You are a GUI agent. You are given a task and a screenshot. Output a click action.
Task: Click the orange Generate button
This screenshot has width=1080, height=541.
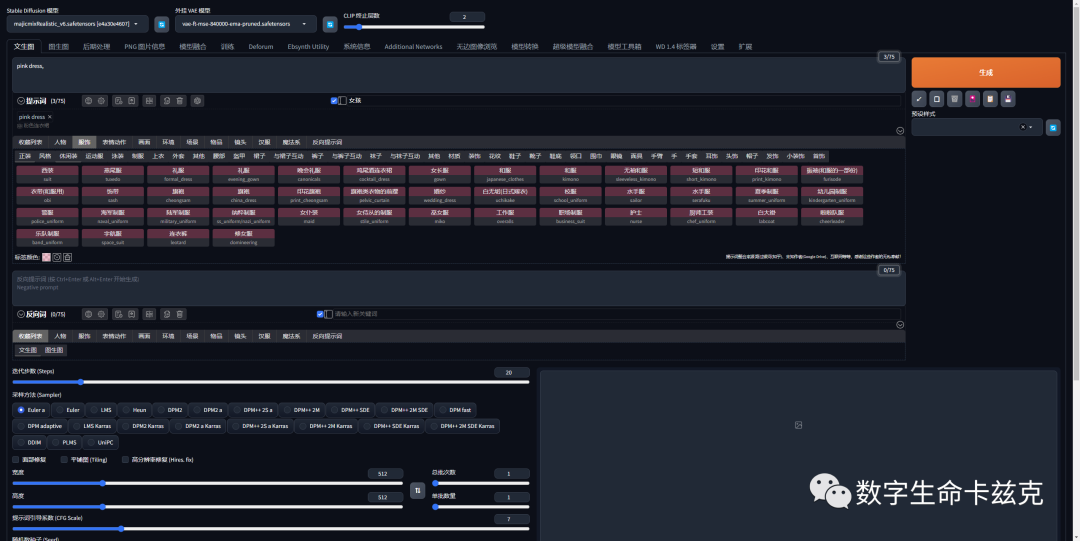click(x=986, y=72)
